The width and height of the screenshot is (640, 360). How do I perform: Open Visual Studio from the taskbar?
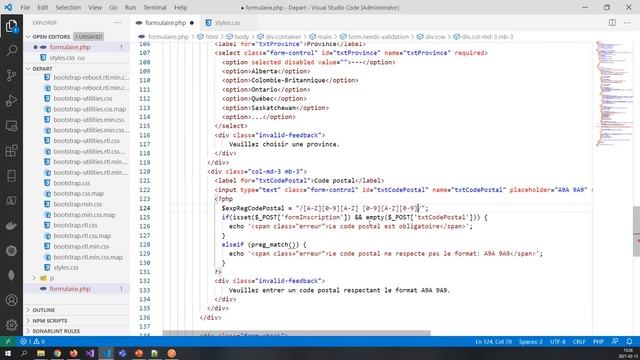tap(90, 353)
